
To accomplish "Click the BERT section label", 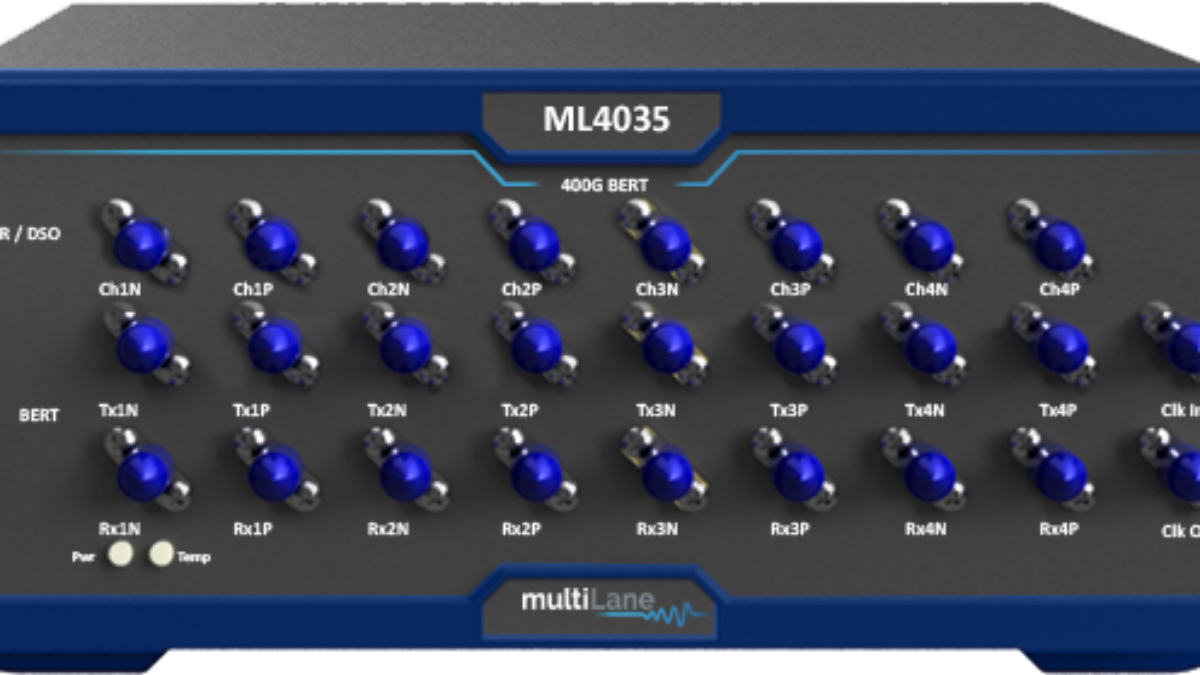I will click(x=39, y=415).
